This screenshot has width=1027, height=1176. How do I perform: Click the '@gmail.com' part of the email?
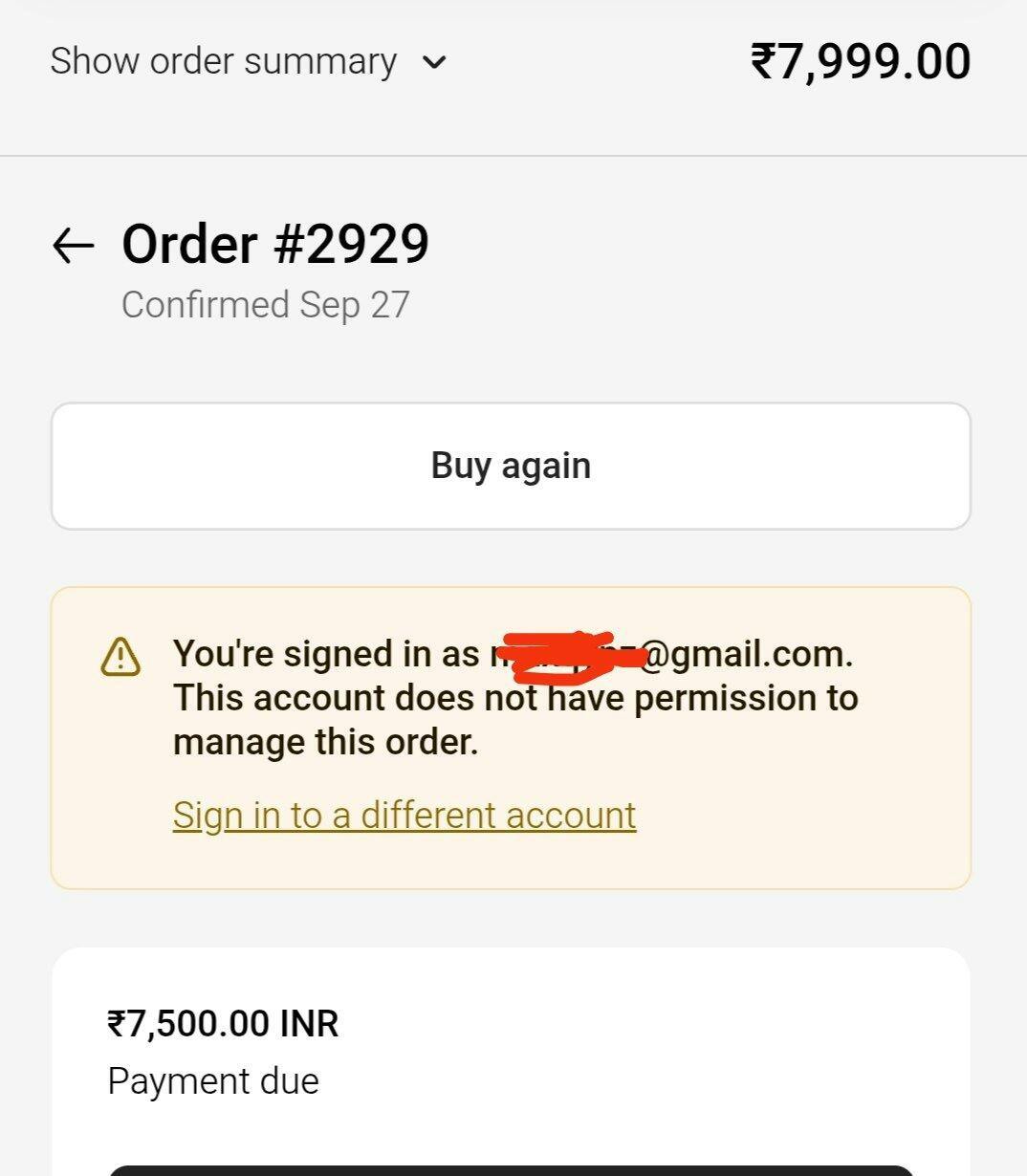(x=746, y=654)
